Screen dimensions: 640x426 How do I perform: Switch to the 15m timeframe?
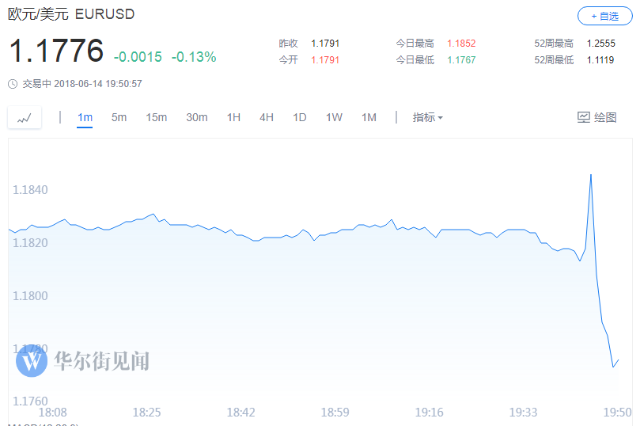(x=156, y=118)
